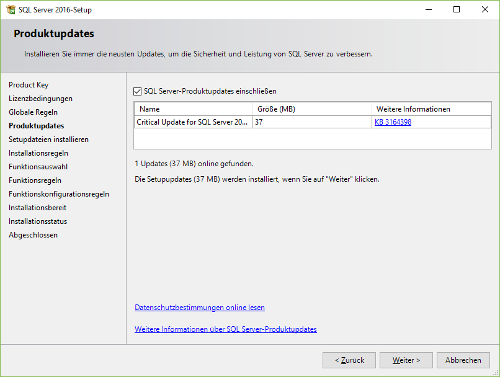The image size is (500, 377).
Task: Click the Größe (MB) column header
Action: [x=312, y=109]
